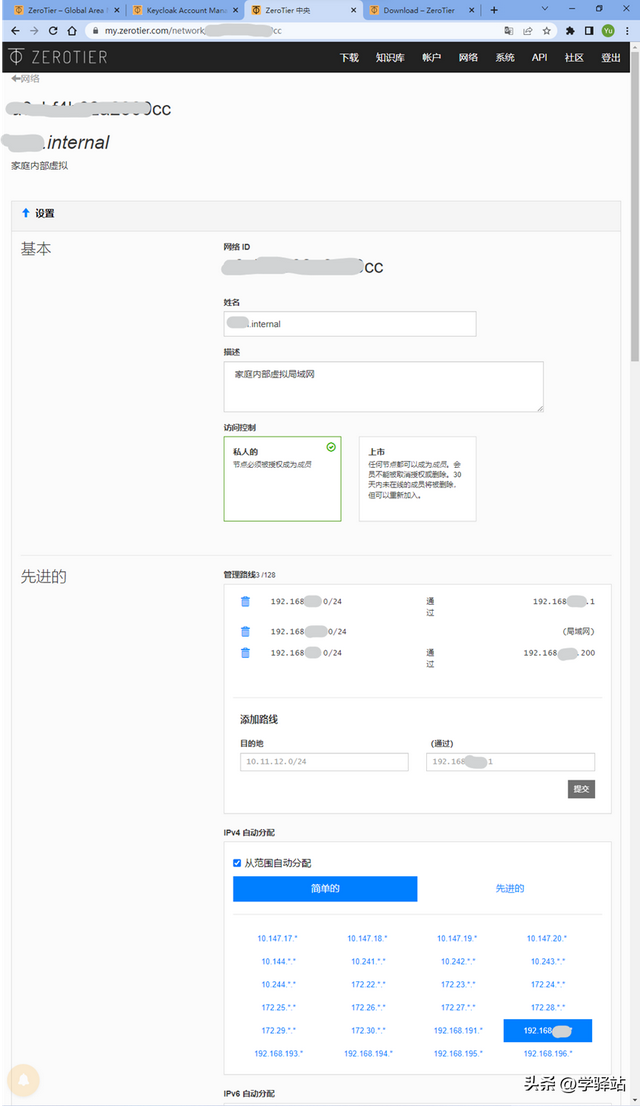Select 私人的 access control option
Screen dimensions: 640x1106
[x=282, y=479]
